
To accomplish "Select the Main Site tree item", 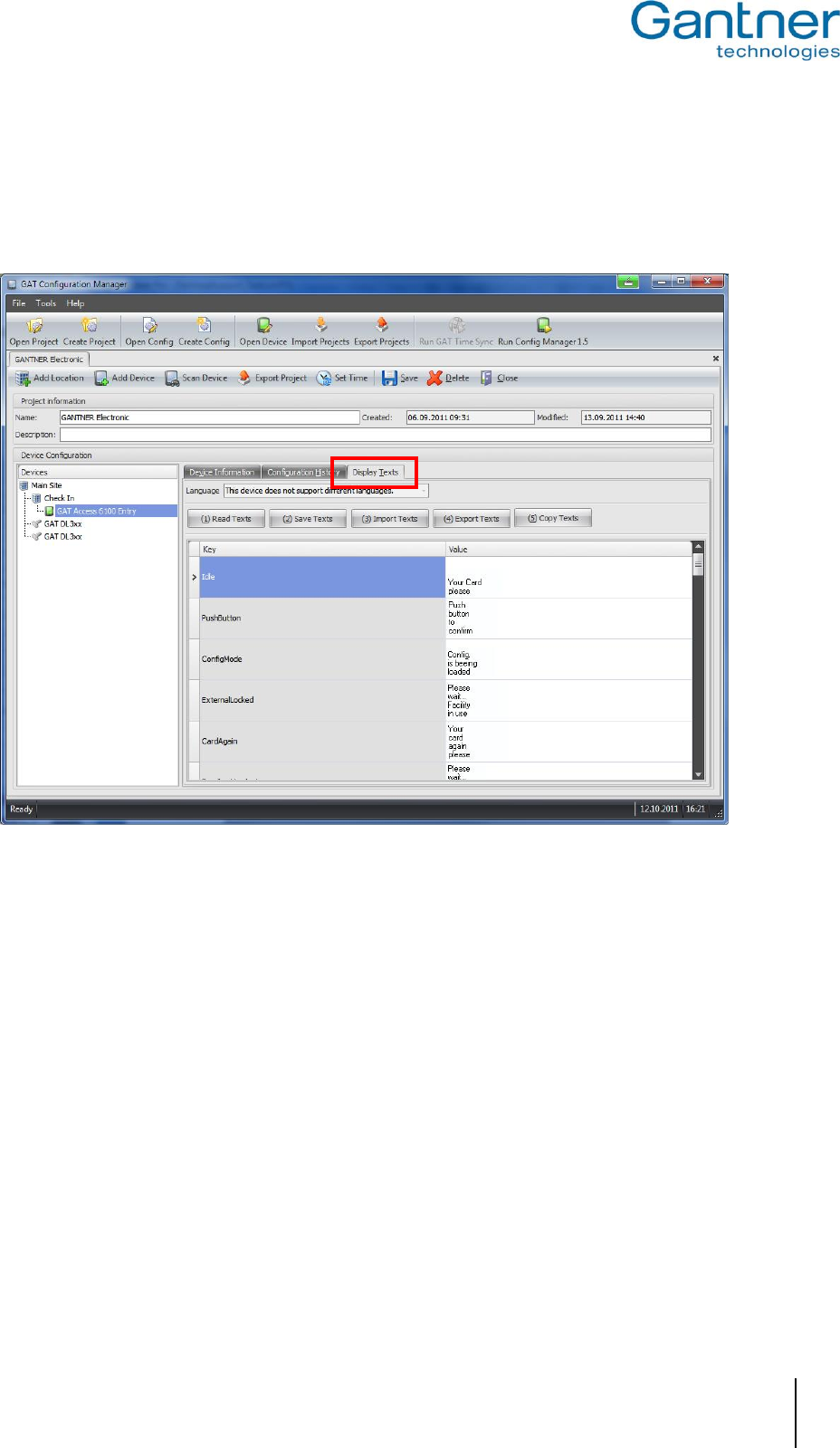I will (46, 485).
